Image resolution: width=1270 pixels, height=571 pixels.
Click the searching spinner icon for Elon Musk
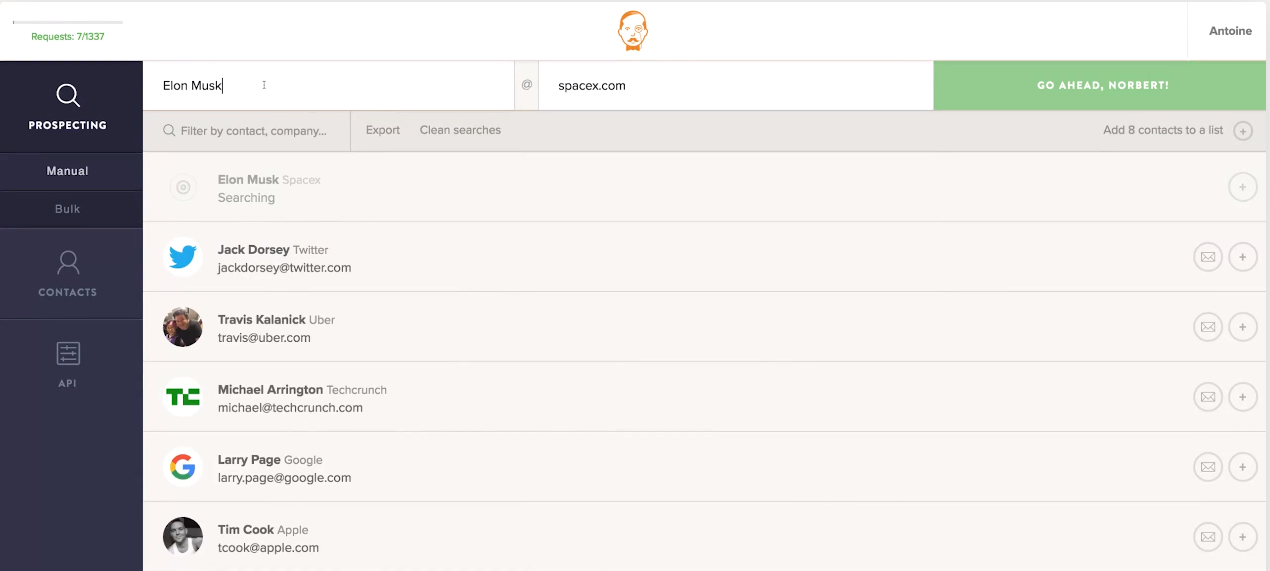pos(182,187)
